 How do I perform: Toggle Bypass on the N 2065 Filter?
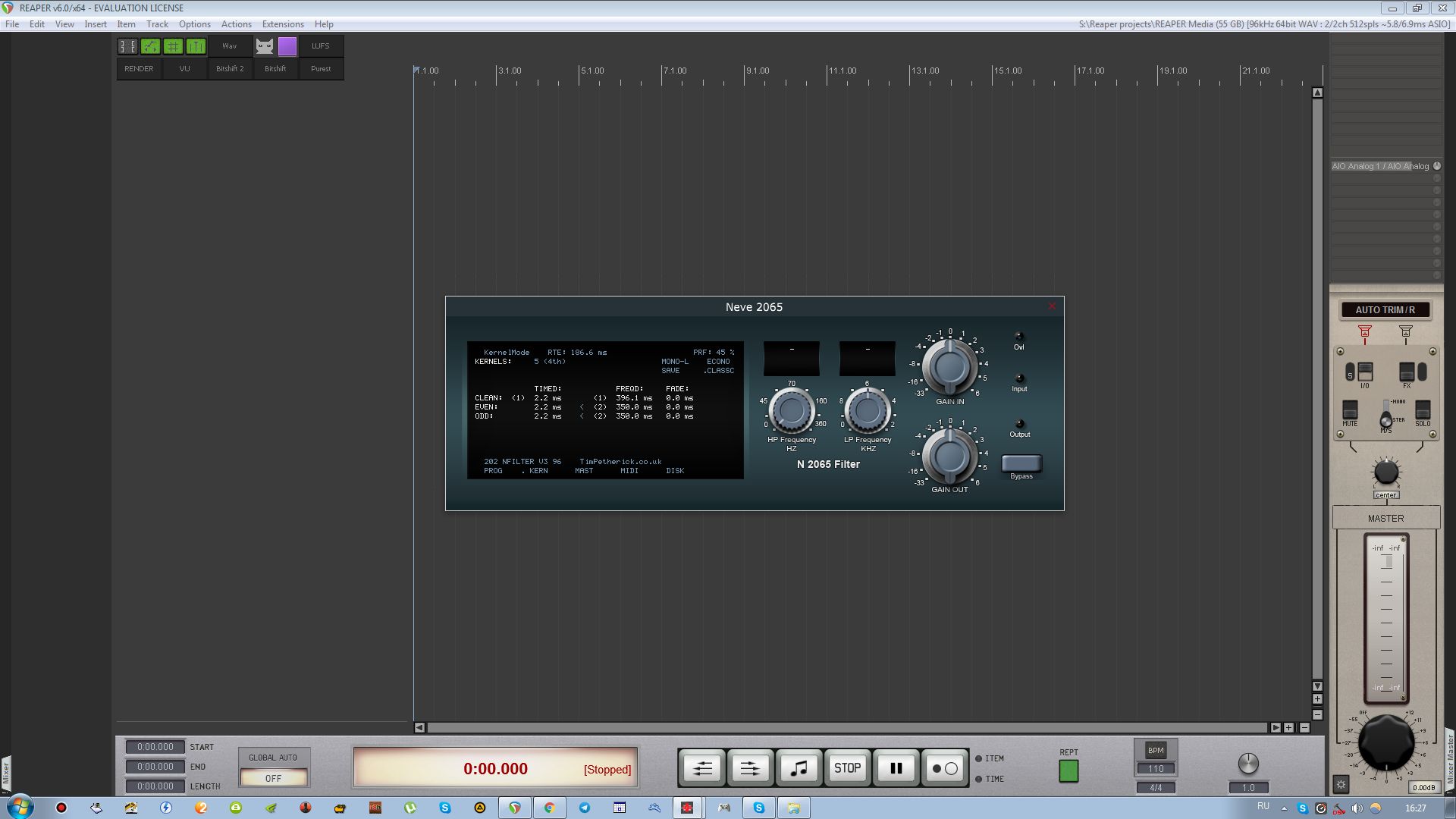coord(1021,463)
